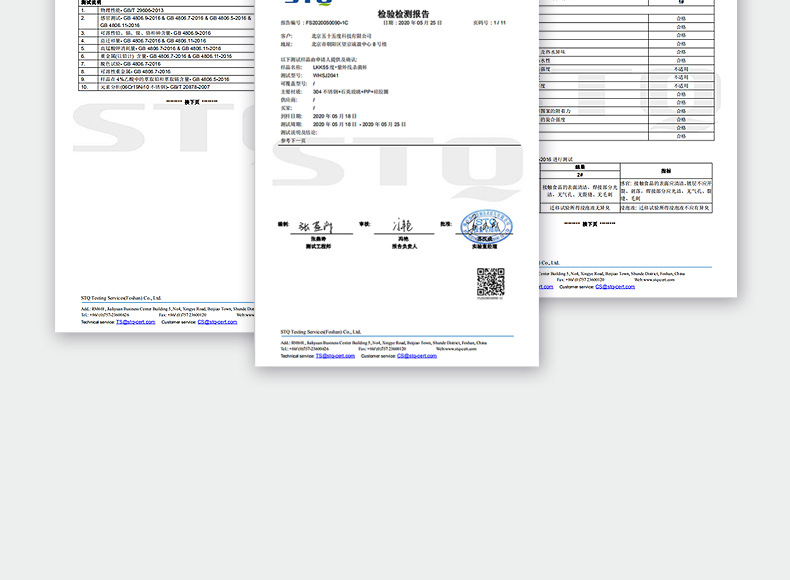The width and height of the screenshot is (790, 580).
Task: Click the 指标 column header on right report
Action: click(x=666, y=170)
